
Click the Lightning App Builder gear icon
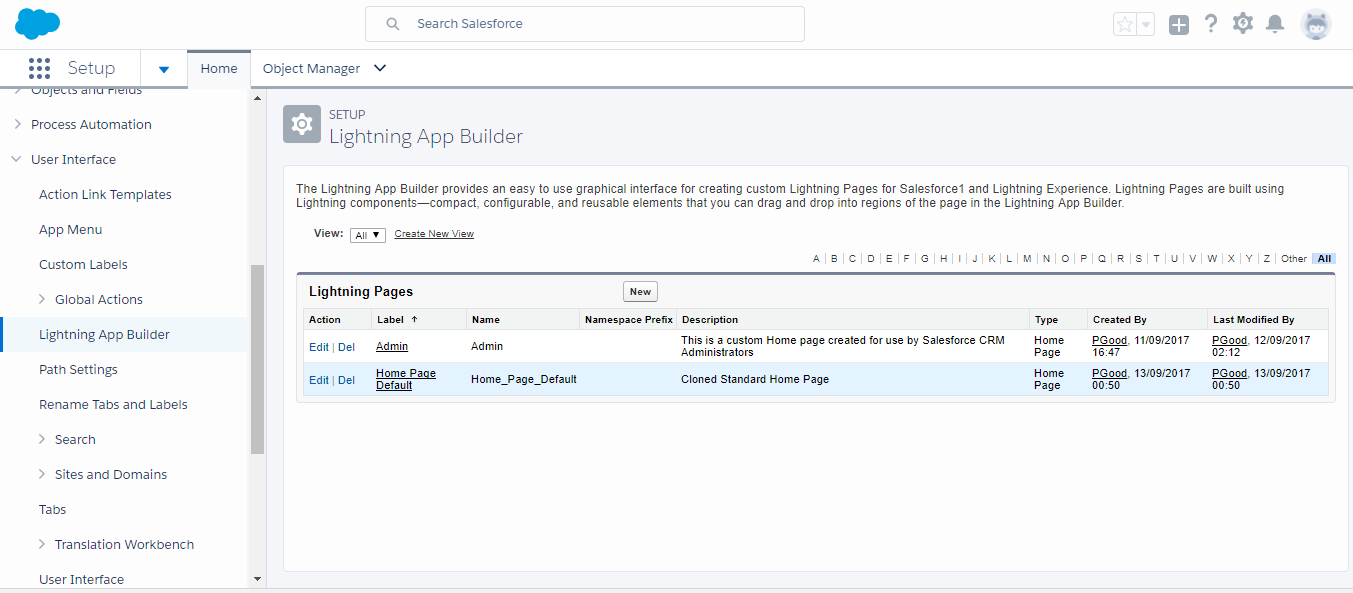click(300, 125)
